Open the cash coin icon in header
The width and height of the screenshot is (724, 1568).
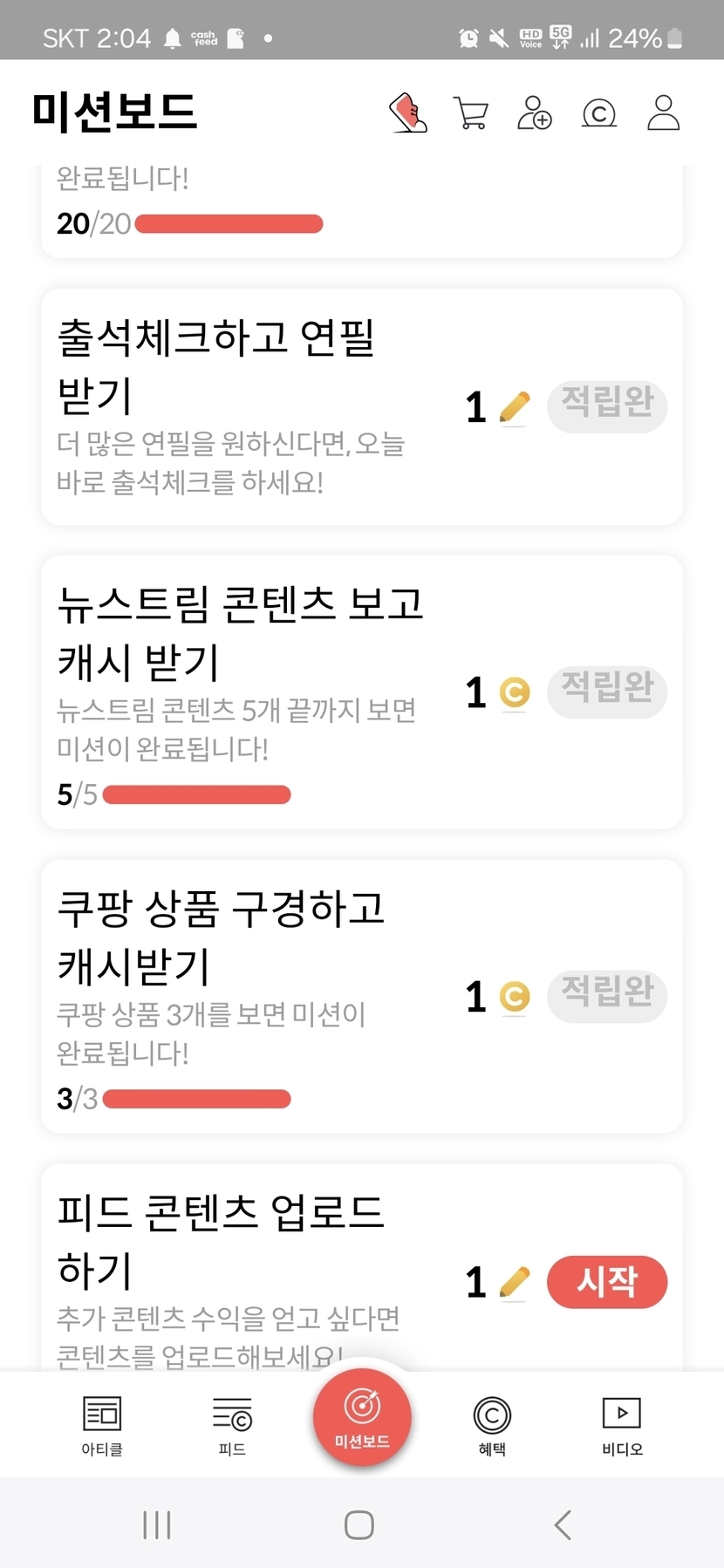pos(599,113)
